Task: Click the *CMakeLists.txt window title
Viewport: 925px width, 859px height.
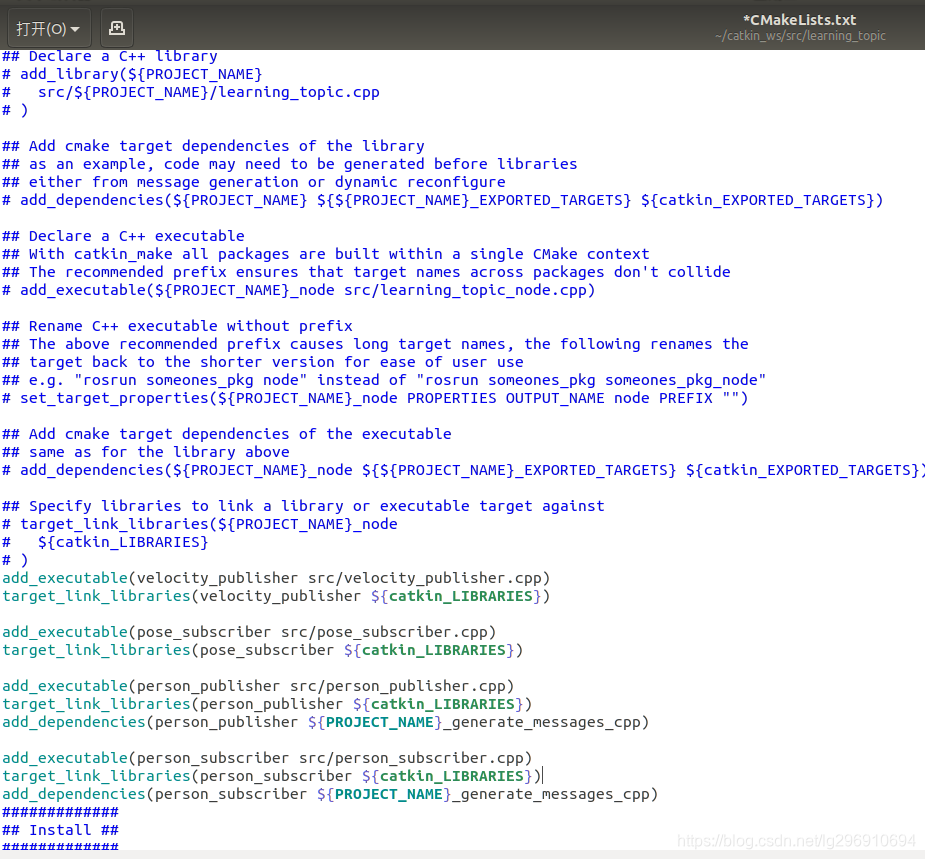Action: click(x=799, y=20)
